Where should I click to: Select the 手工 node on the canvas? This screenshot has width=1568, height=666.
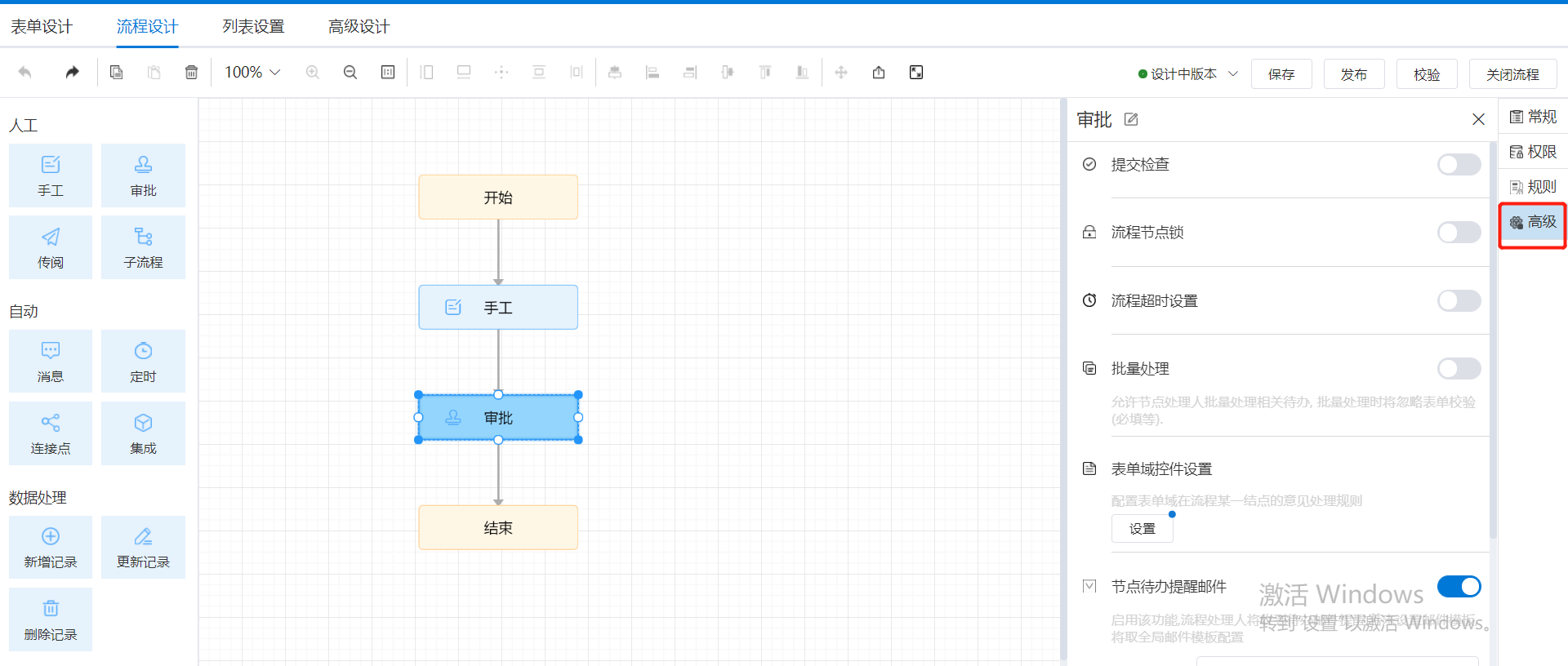pos(498,307)
